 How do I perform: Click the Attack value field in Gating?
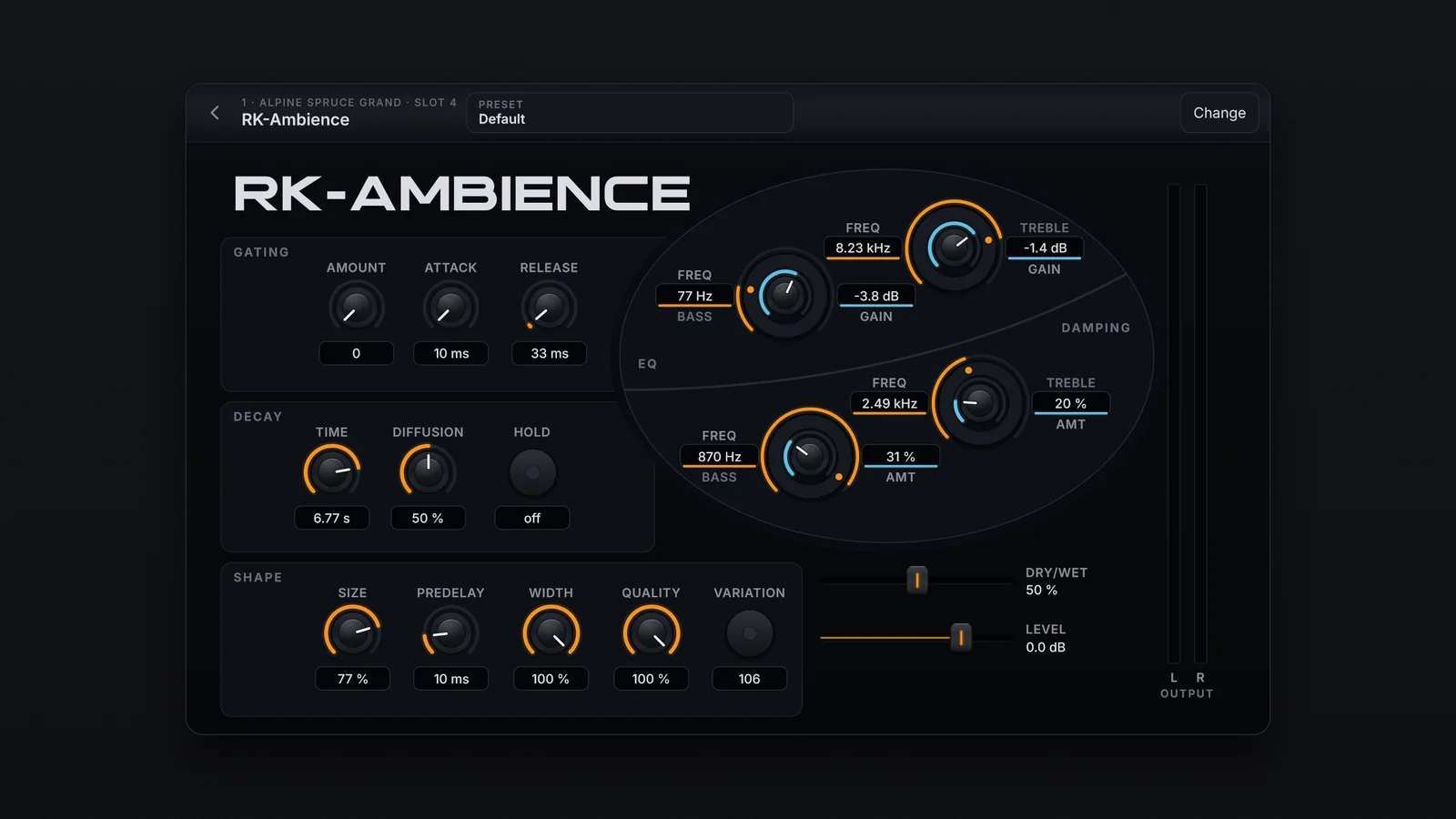click(x=450, y=353)
